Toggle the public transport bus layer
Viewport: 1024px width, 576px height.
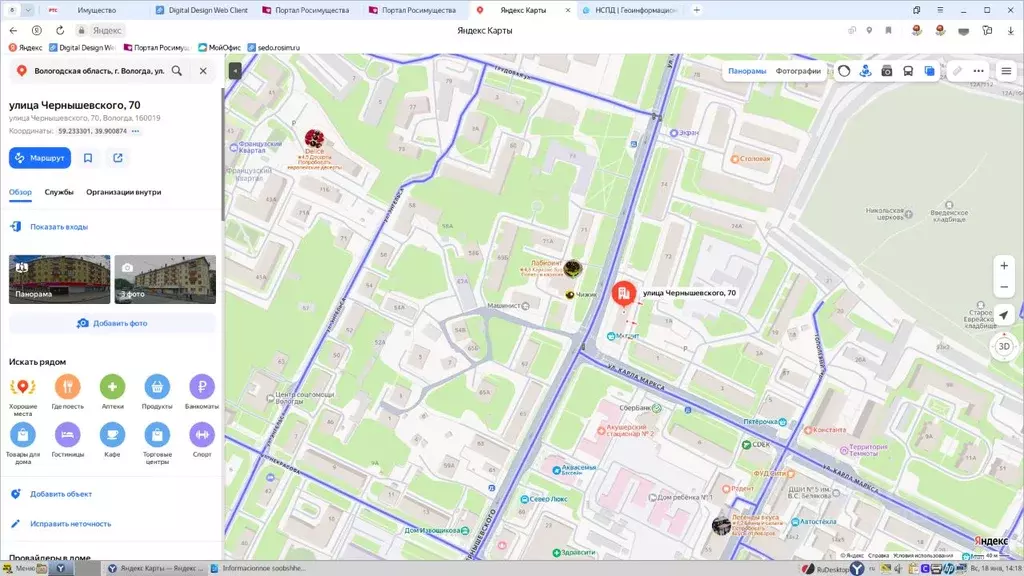point(908,71)
